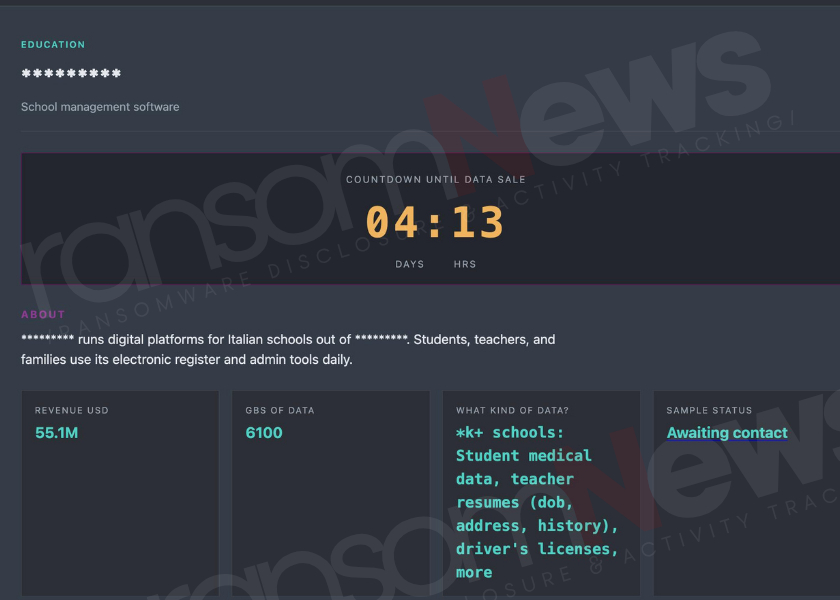Click the 'COUNTDOWN UNTIL DATA SALE' heading
This screenshot has height=600, width=840.
pyautogui.click(x=436, y=179)
